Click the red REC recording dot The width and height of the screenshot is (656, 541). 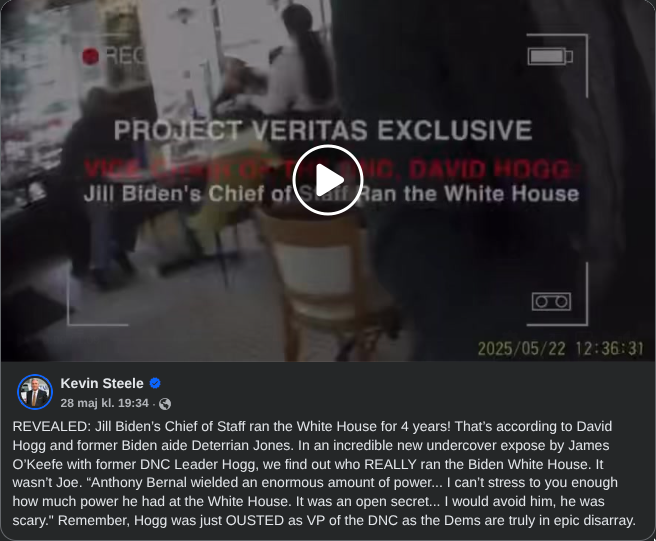tap(90, 56)
